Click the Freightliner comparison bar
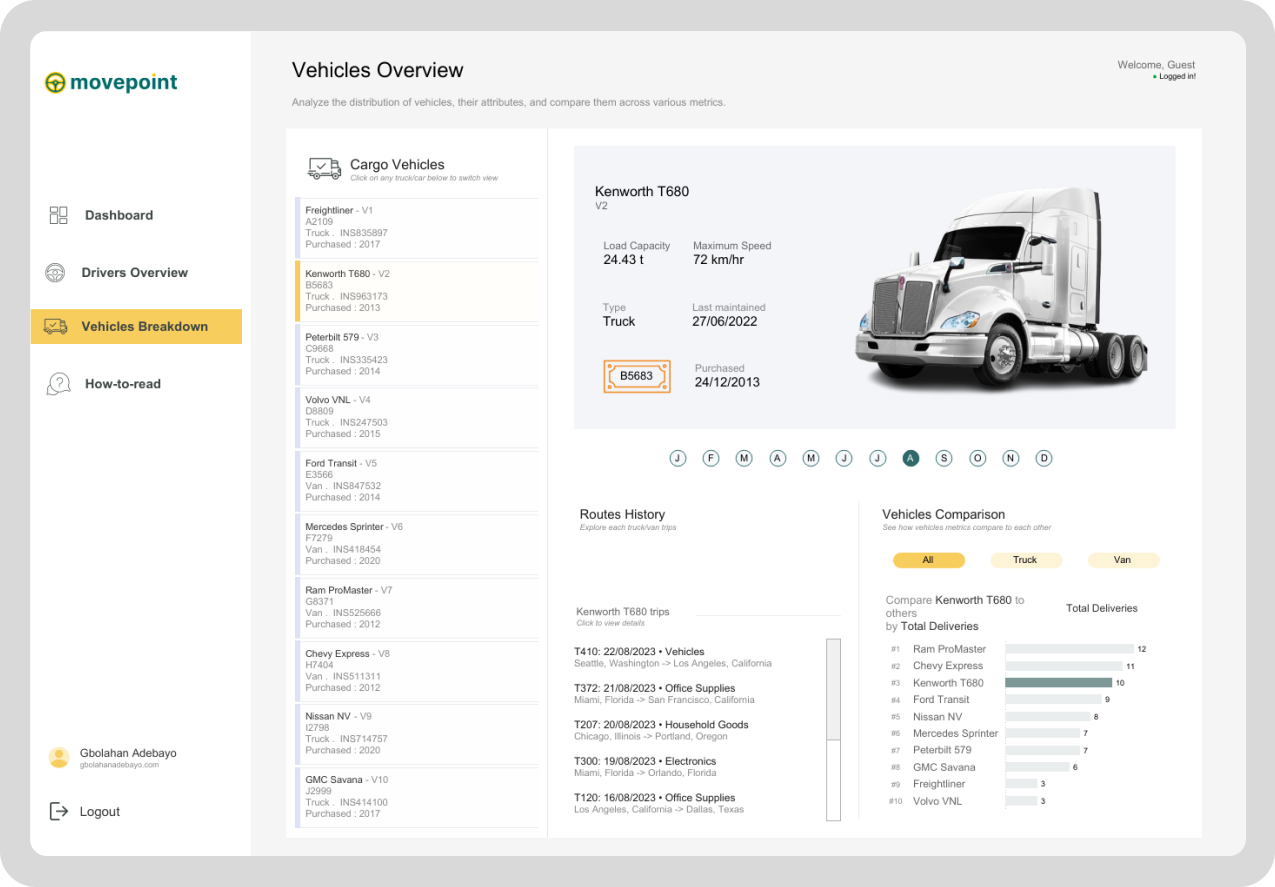Screen dimensions: 1275x887 click(x=1021, y=784)
